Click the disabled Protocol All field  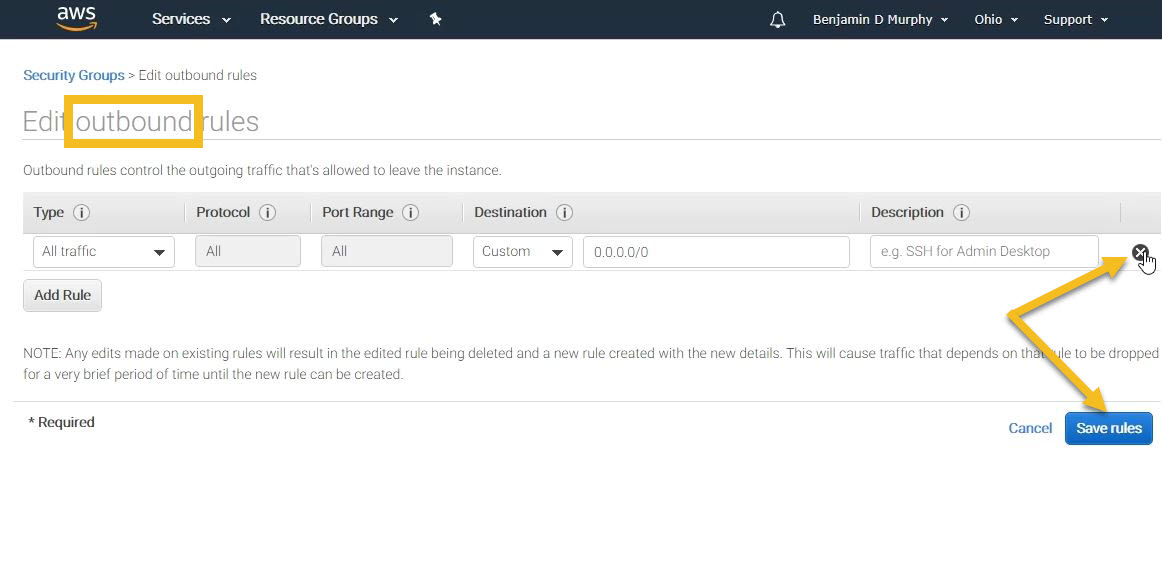(248, 252)
